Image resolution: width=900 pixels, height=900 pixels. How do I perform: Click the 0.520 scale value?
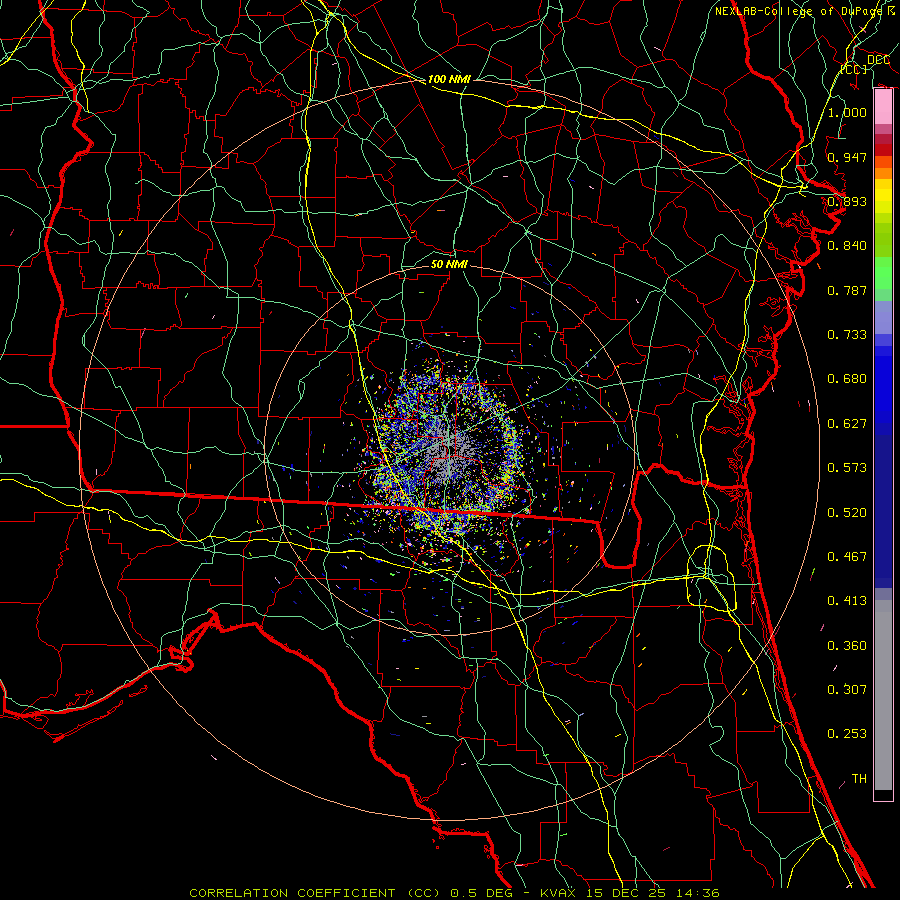pyautogui.click(x=847, y=513)
